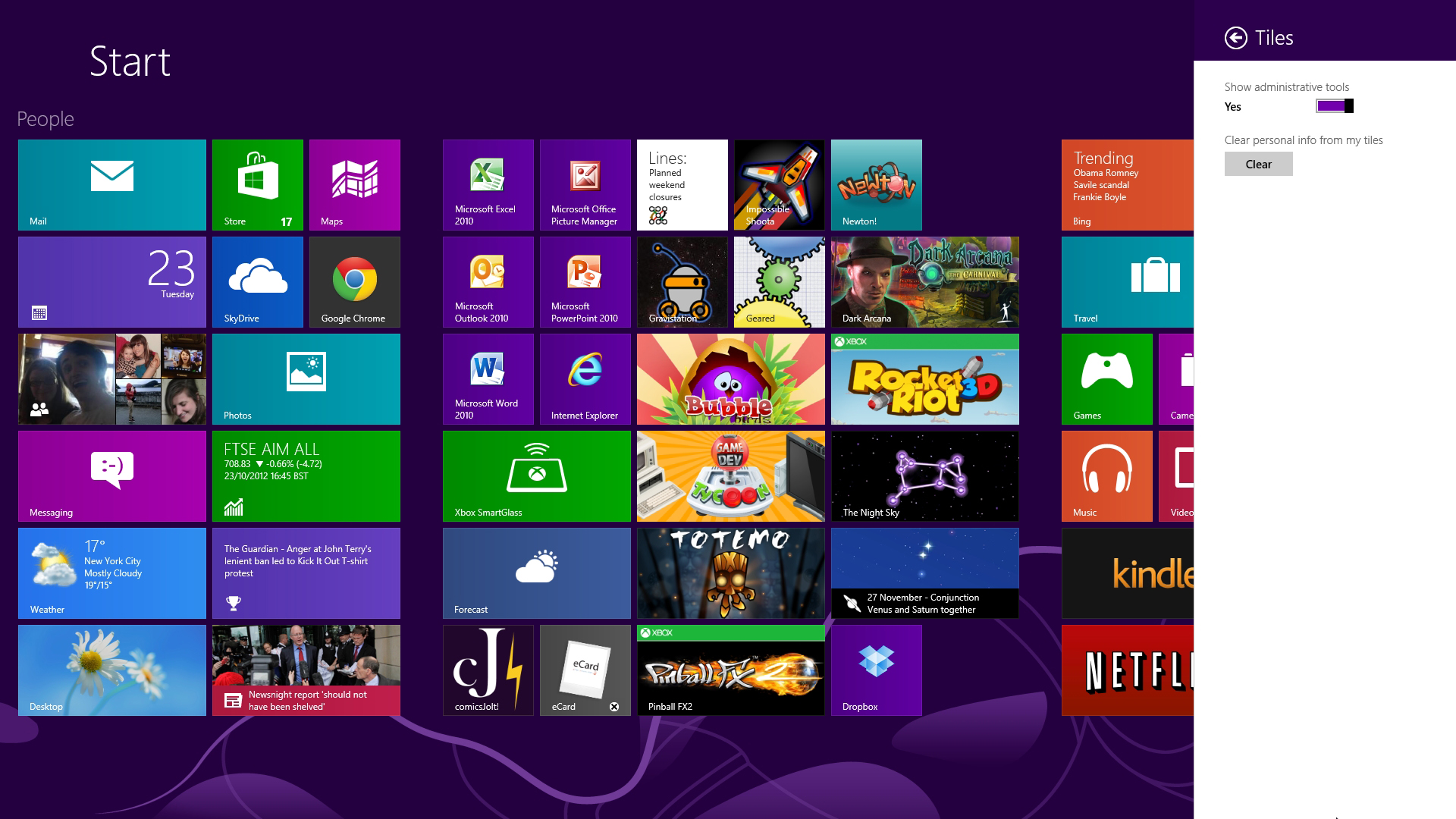Open the FTSE AIM ALL finance tile
1456x819 pixels.
coord(306,476)
